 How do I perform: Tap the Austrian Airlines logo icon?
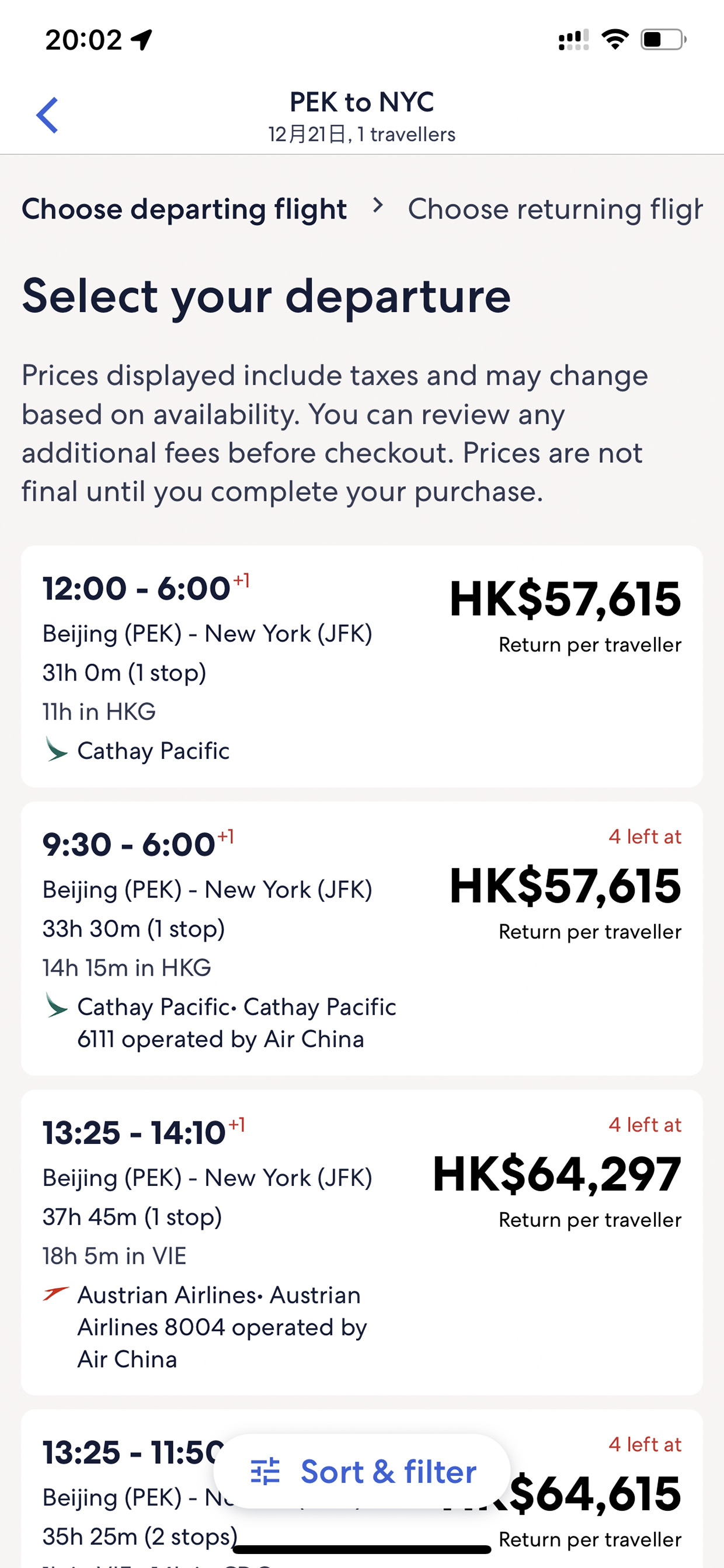(56, 1293)
